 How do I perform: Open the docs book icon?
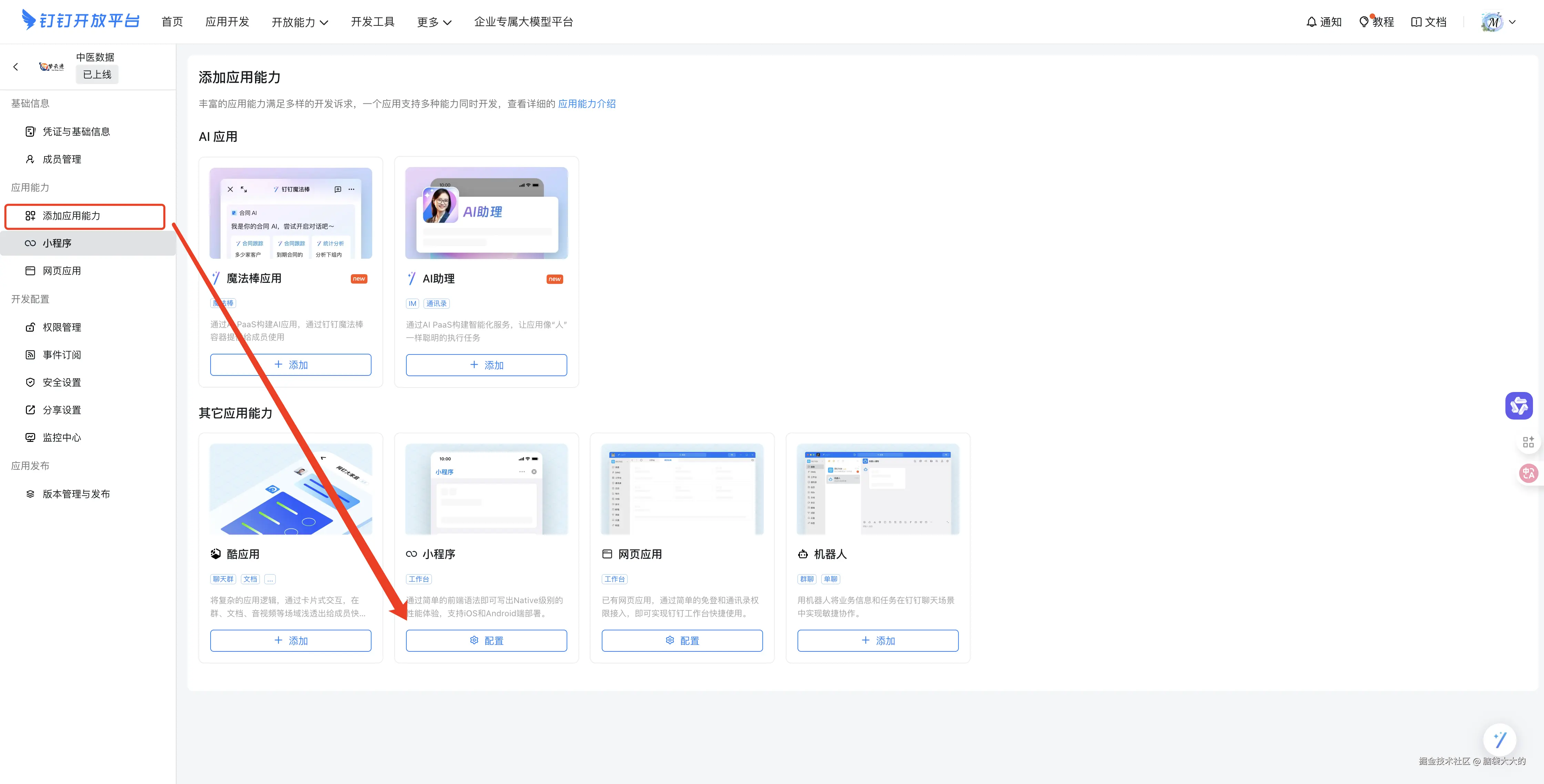pyautogui.click(x=1416, y=22)
